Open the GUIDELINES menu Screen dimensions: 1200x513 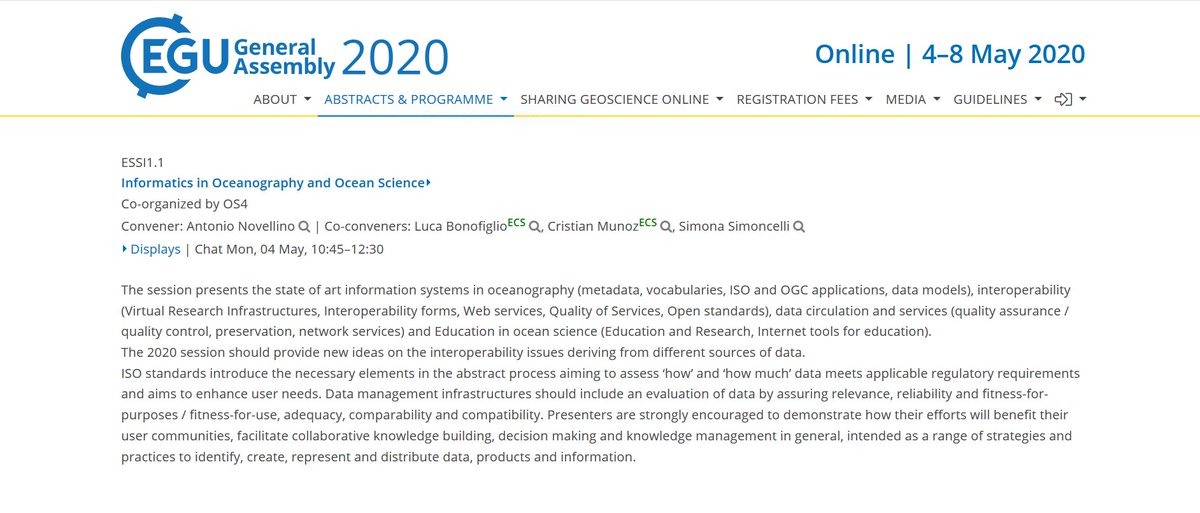[998, 99]
